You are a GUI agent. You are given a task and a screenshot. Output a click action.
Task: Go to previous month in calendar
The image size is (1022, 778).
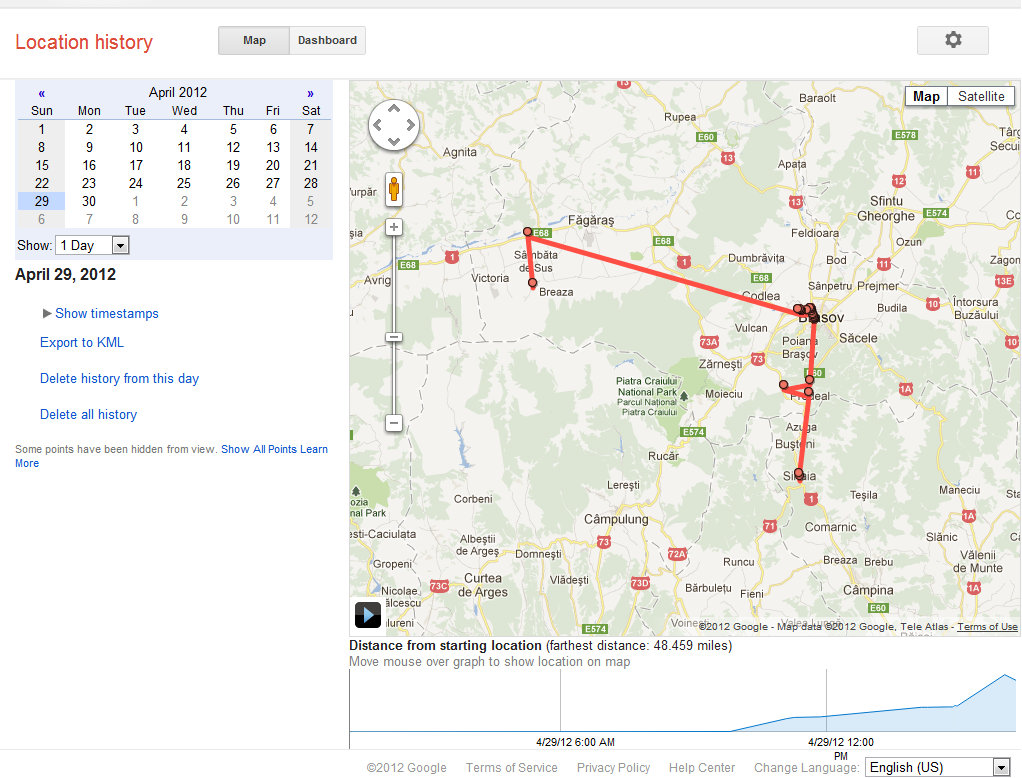coord(42,93)
